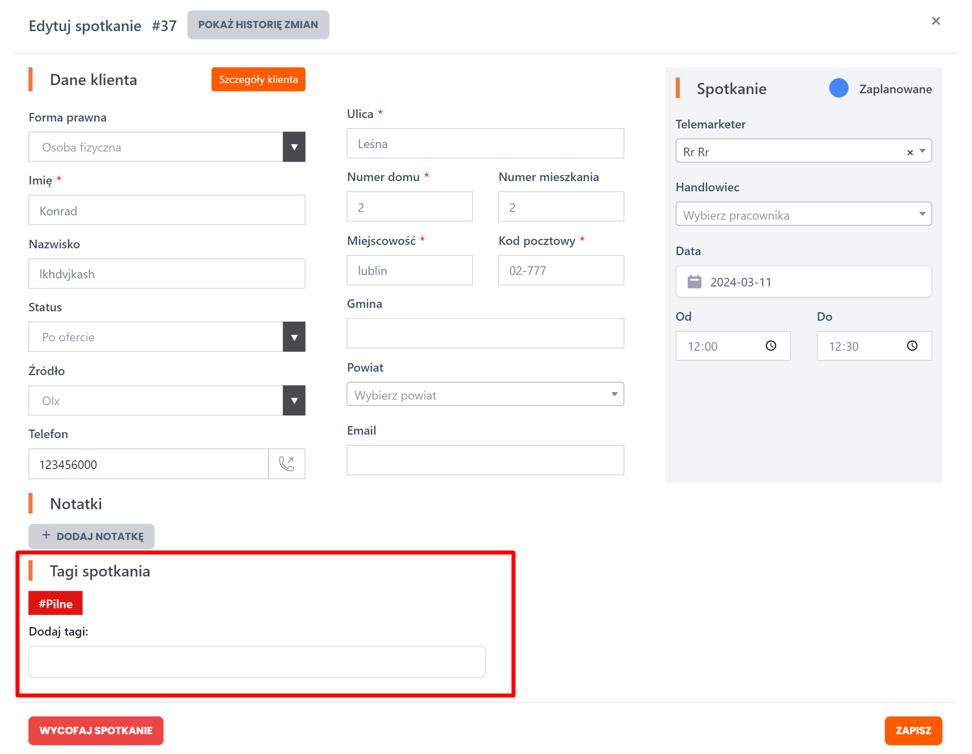Open the Forma prawna dropdown
972x754 pixels.
[x=294, y=147]
